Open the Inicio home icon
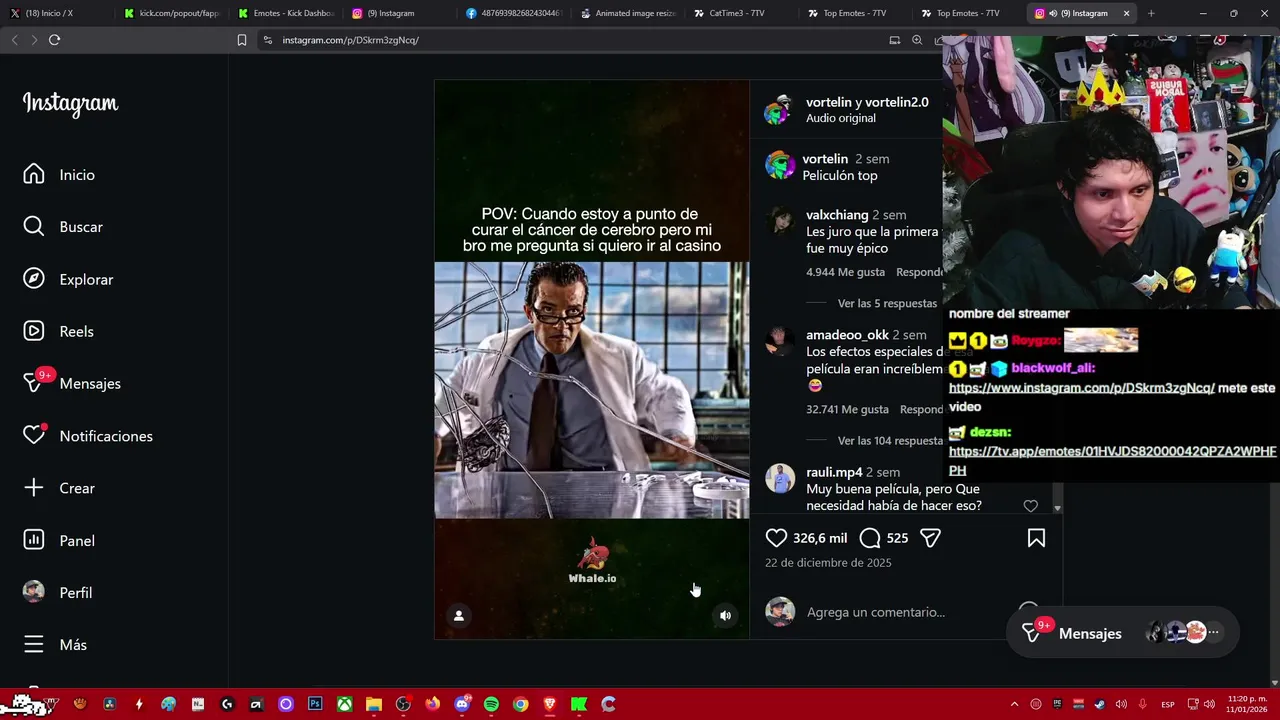Viewport: 1280px width, 720px height. 34,174
